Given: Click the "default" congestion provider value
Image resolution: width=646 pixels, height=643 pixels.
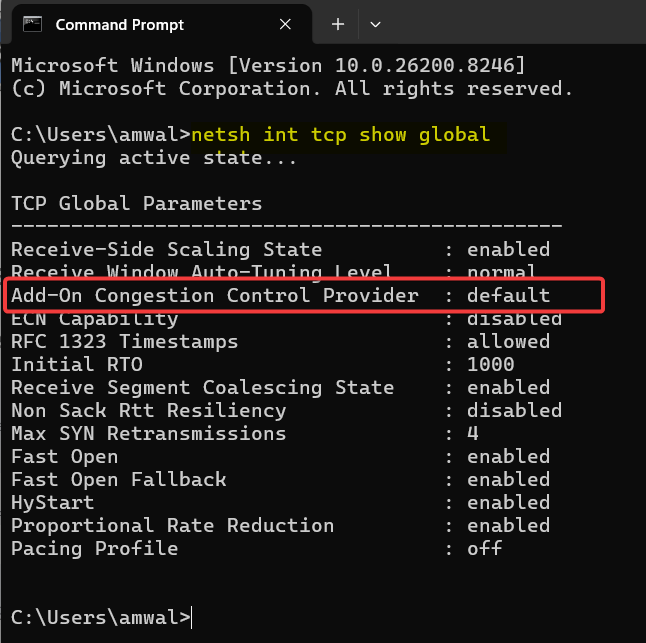Looking at the screenshot, I should pos(508,296).
